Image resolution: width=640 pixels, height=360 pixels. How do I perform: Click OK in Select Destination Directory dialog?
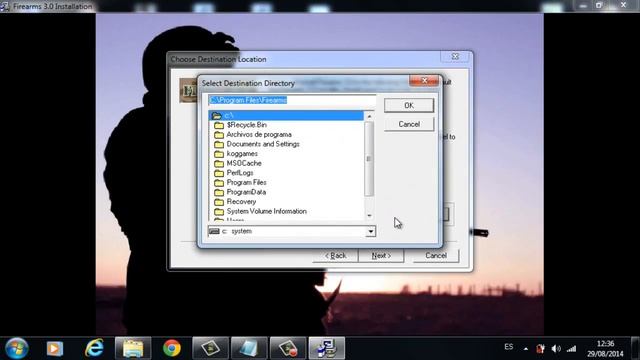point(409,105)
